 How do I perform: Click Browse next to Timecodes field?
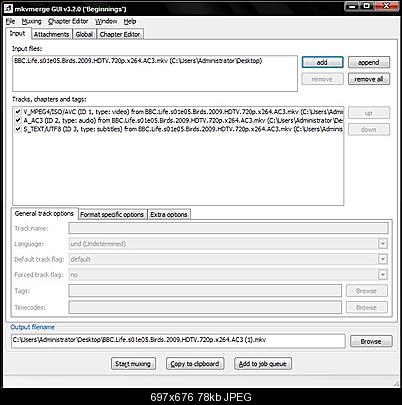coord(367,307)
